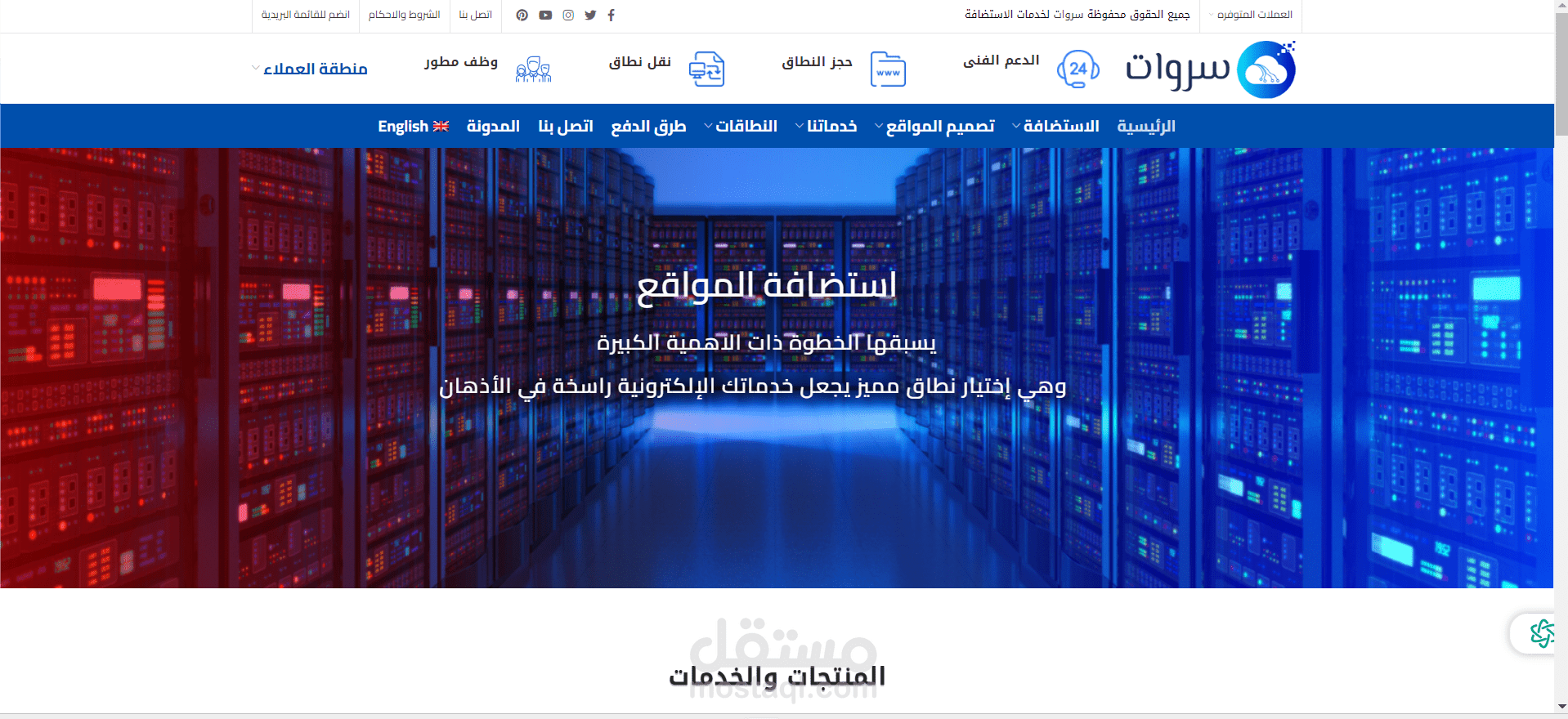This screenshot has width=1568, height=719.
Task: Expand the تصميم المواقع menu dropdown
Action: (934, 126)
